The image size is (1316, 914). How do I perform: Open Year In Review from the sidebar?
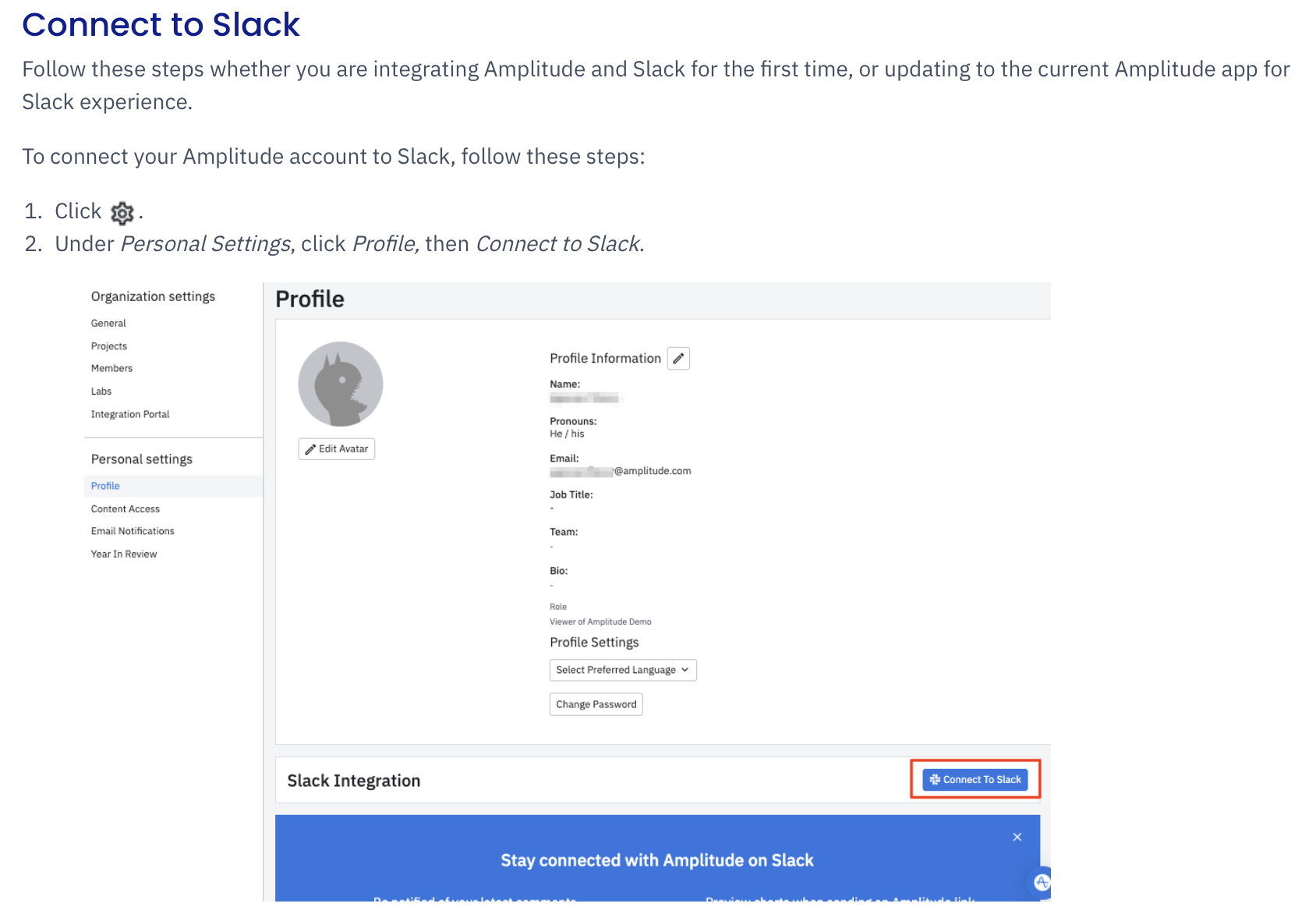pyautogui.click(x=124, y=554)
